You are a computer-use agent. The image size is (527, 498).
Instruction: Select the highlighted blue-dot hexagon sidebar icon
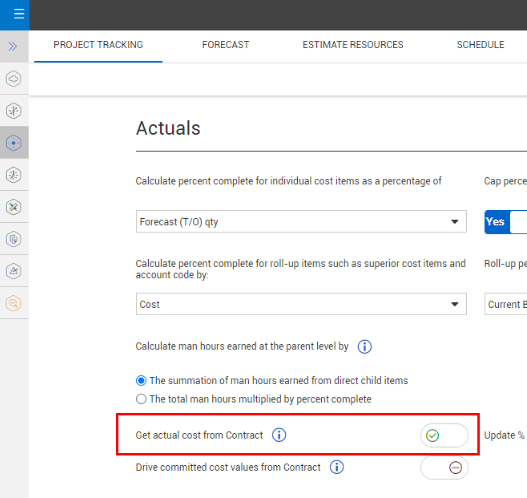point(13,143)
